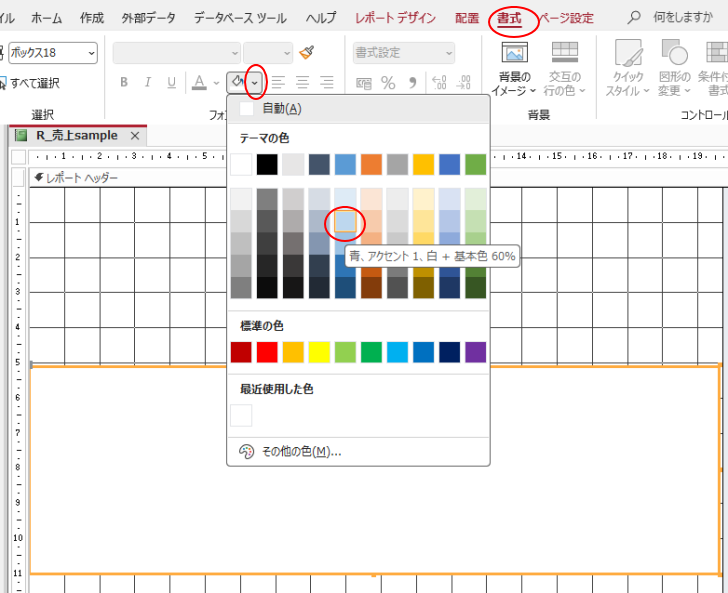Open the 背景のイメージ button
Viewport: 728px width, 593px height.
coord(514,68)
